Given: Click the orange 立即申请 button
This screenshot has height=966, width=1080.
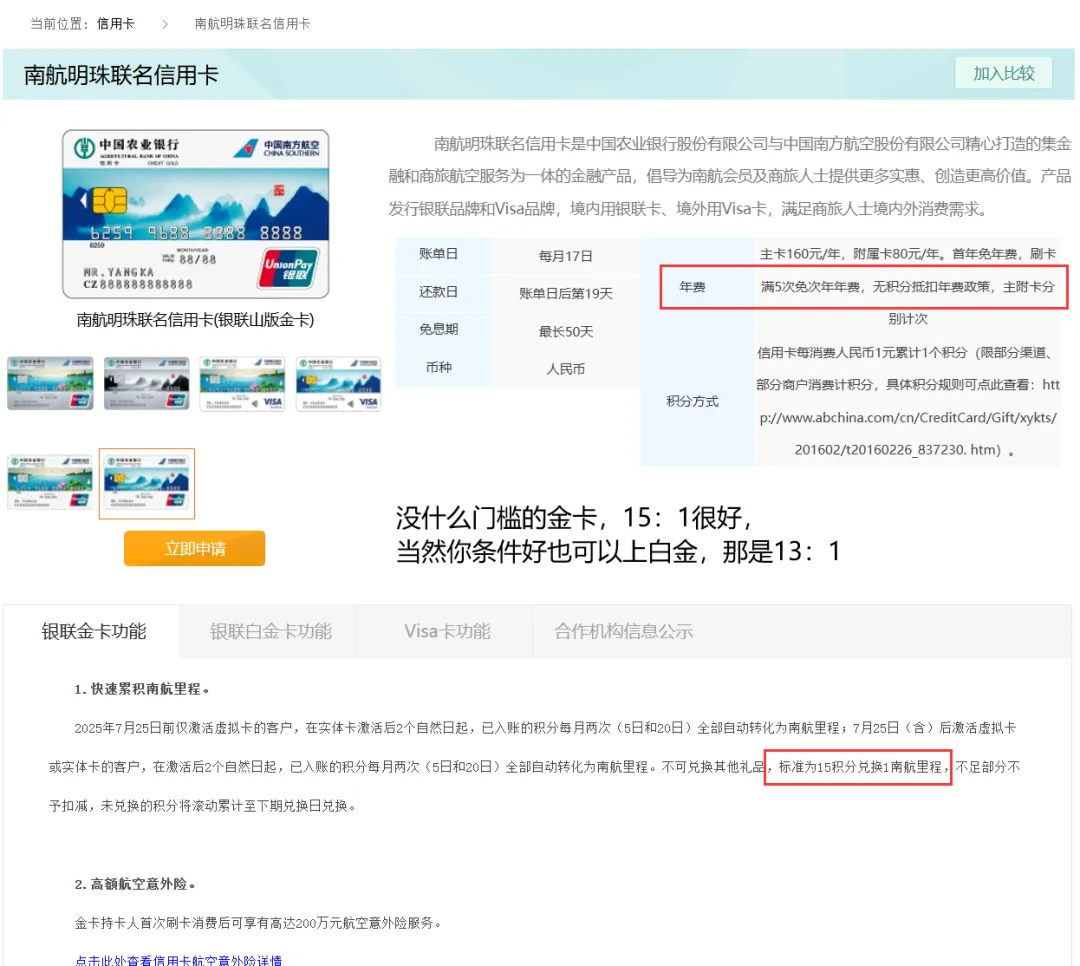Looking at the screenshot, I should coord(194,548).
